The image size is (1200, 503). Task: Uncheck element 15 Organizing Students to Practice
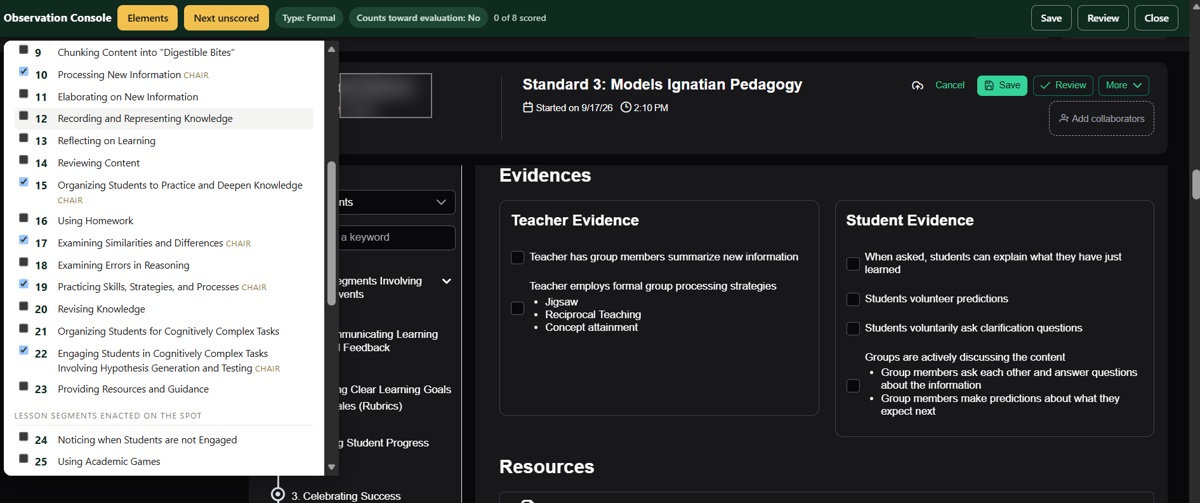24,183
